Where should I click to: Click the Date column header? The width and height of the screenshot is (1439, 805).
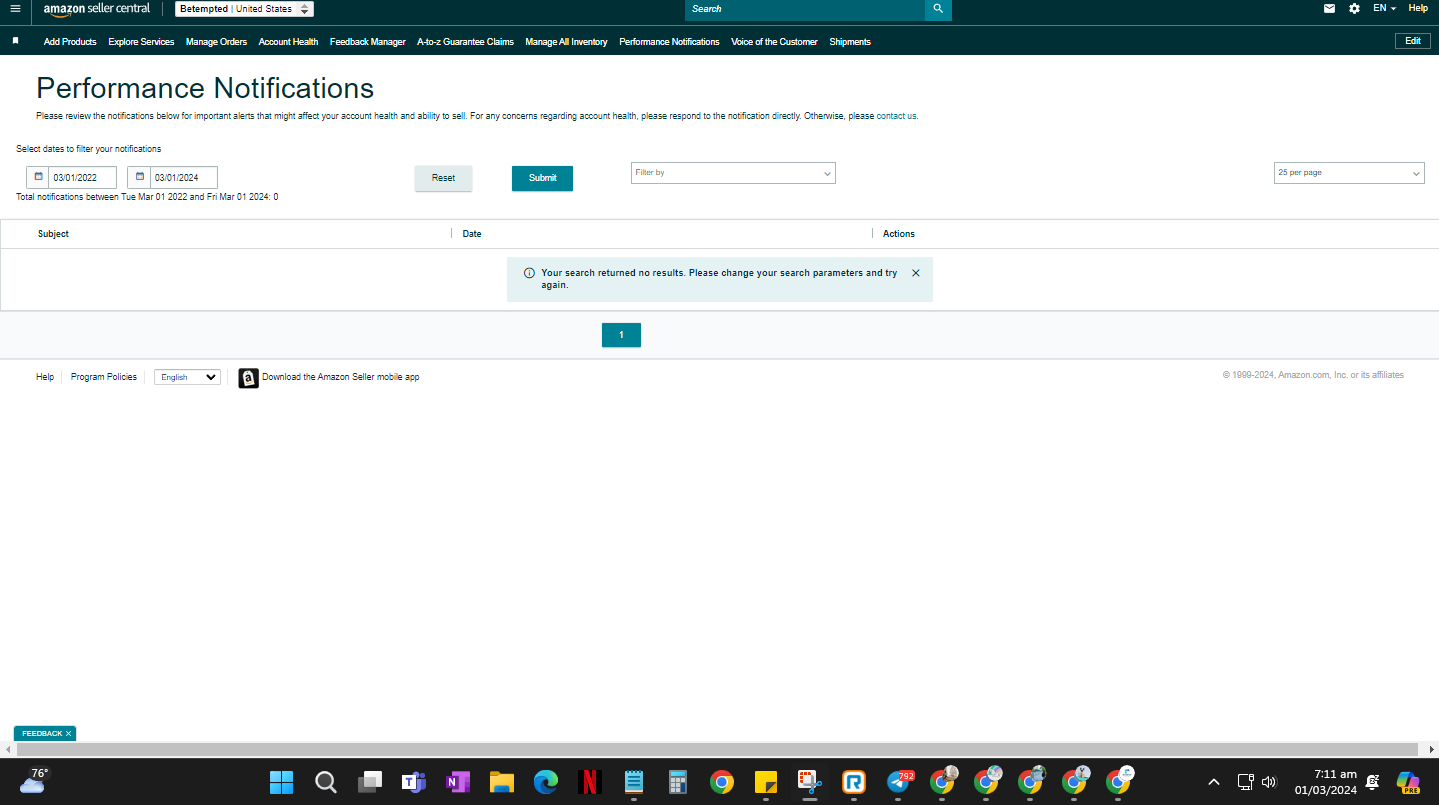pyautogui.click(x=472, y=234)
